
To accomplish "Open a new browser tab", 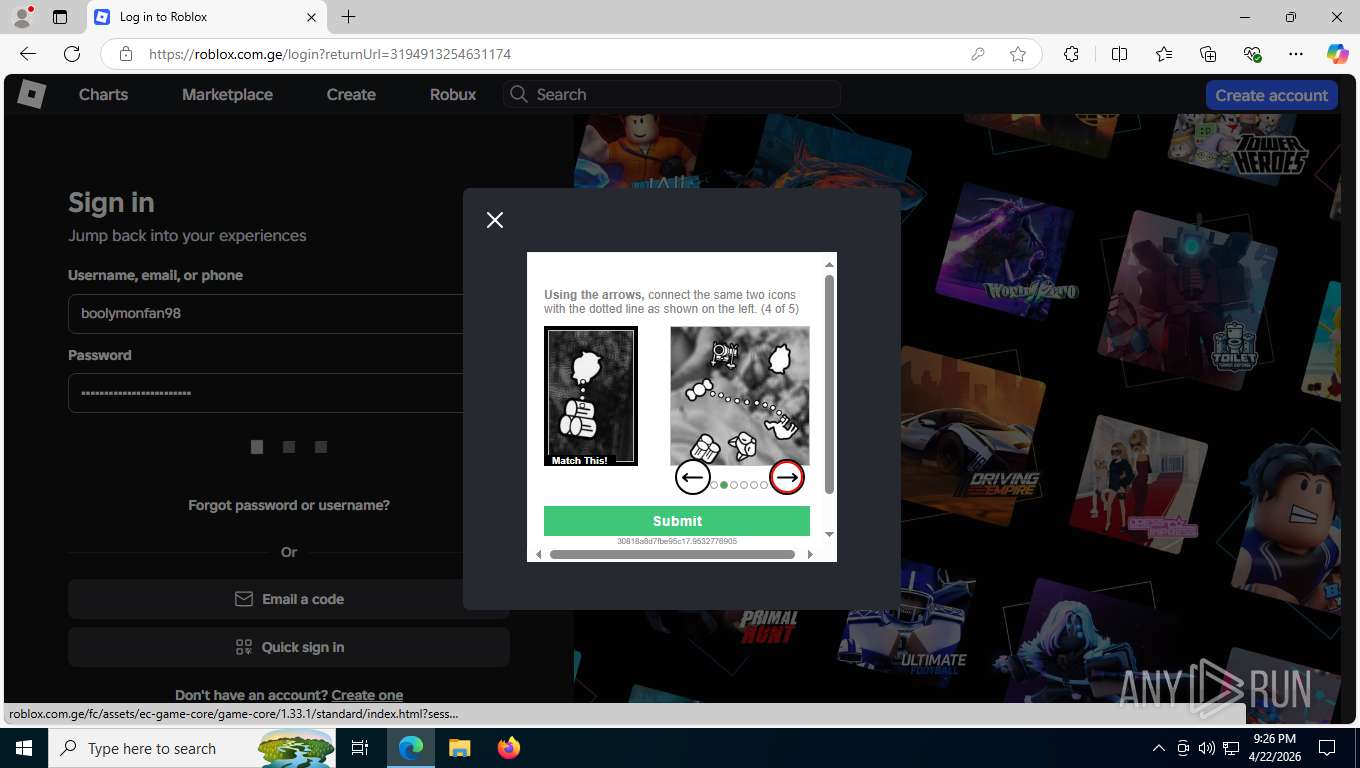I will (x=348, y=17).
